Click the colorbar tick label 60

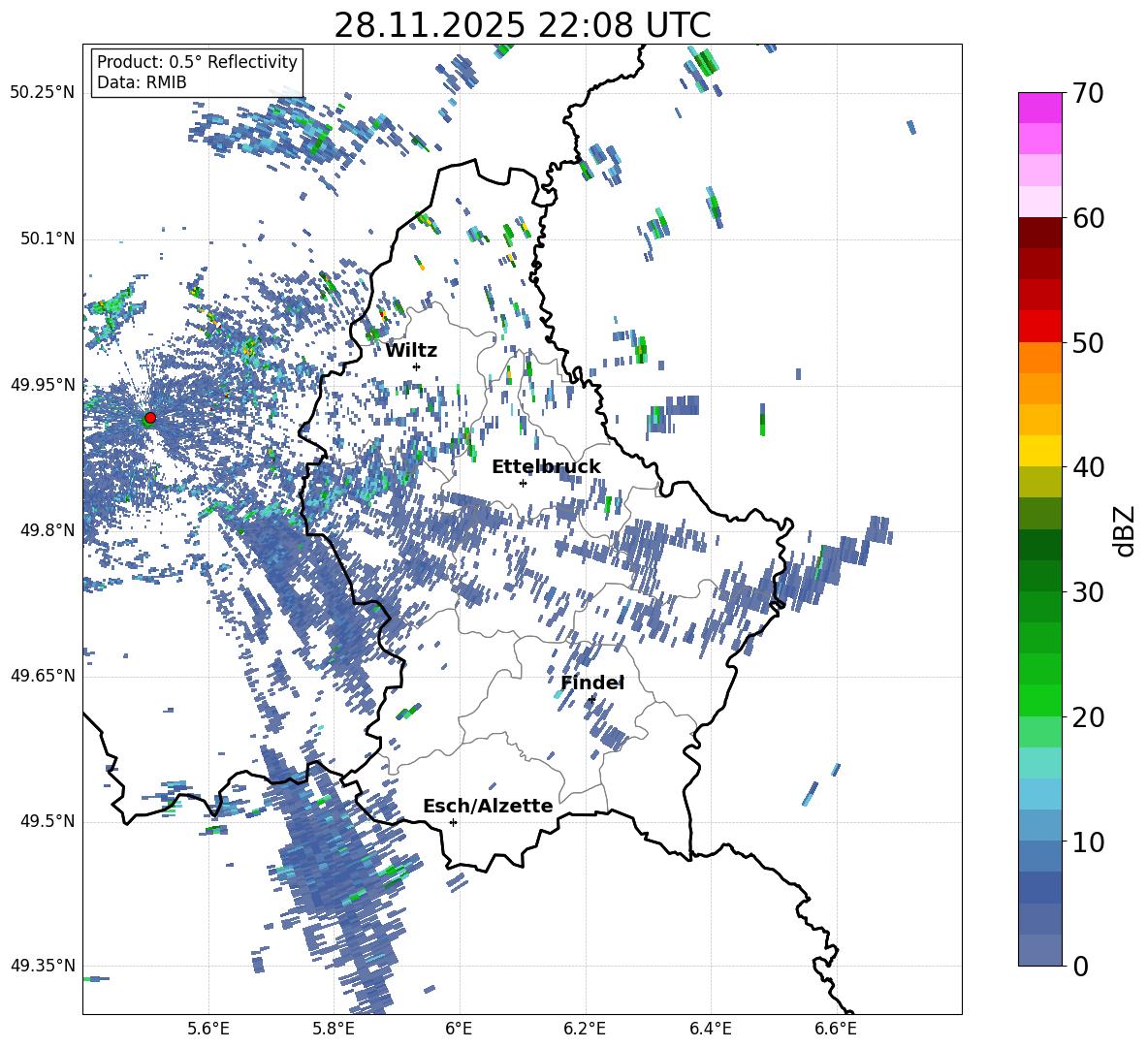1088,218
